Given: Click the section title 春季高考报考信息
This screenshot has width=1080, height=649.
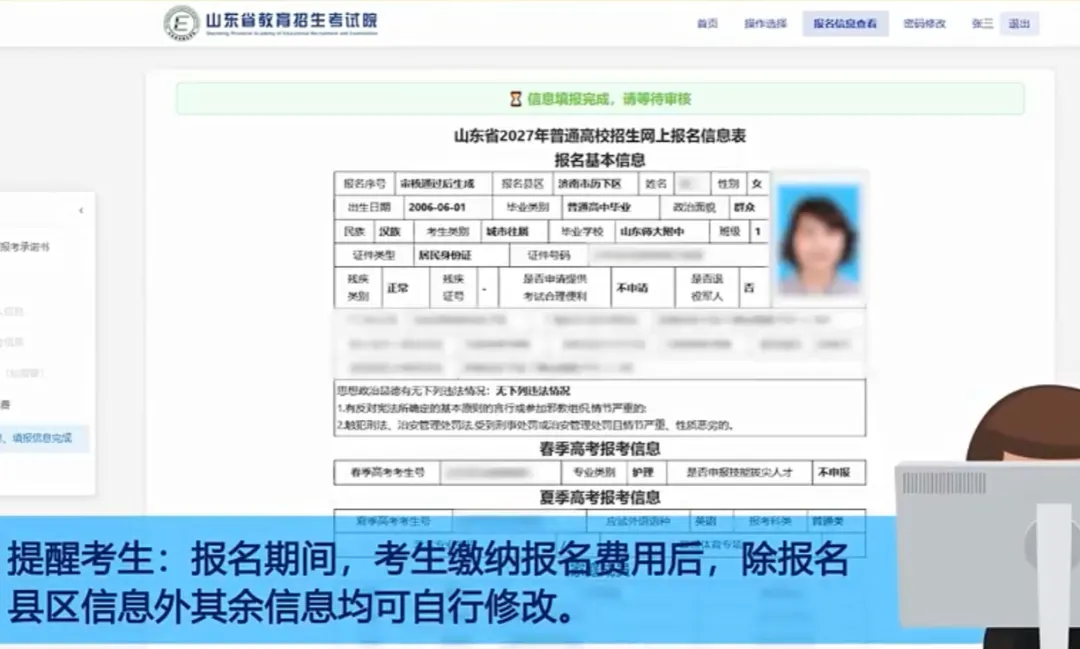Looking at the screenshot, I should pyautogui.click(x=600, y=449).
